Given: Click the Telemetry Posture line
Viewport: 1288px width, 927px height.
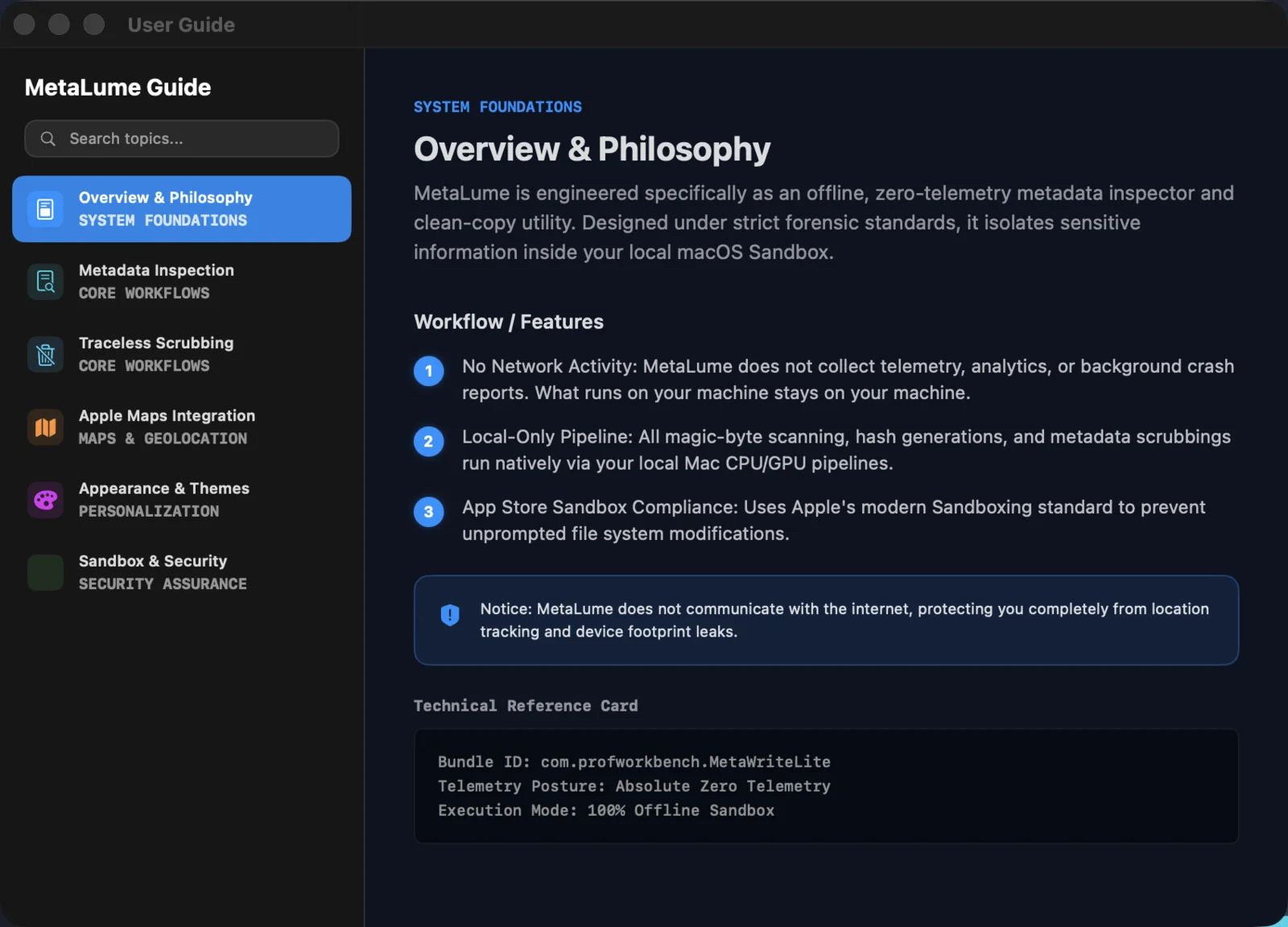Looking at the screenshot, I should [x=634, y=786].
